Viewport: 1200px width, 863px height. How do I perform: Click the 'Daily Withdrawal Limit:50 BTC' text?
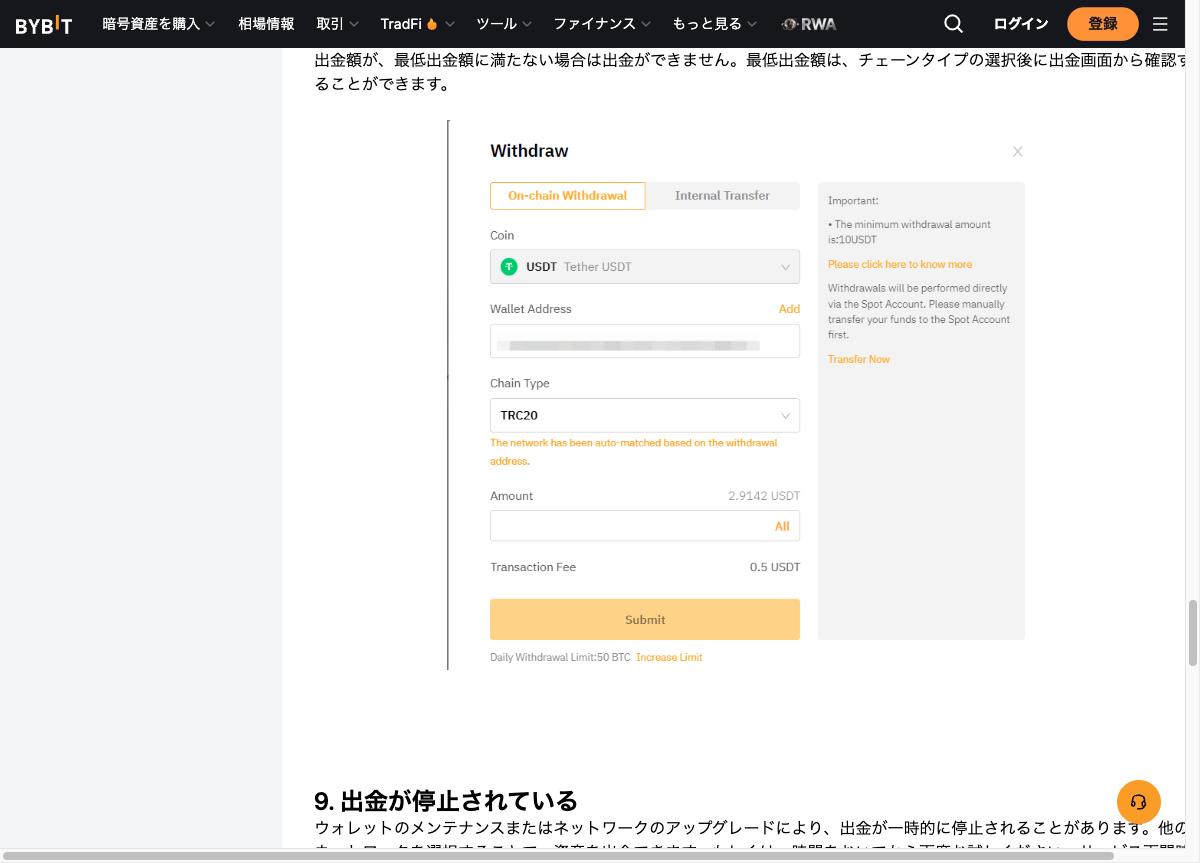click(560, 657)
